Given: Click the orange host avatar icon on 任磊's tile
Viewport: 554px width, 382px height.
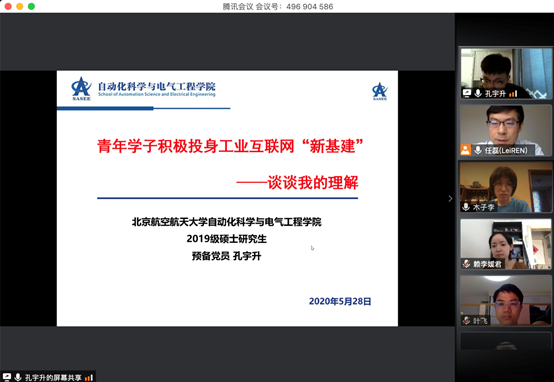Looking at the screenshot, I should (x=466, y=150).
